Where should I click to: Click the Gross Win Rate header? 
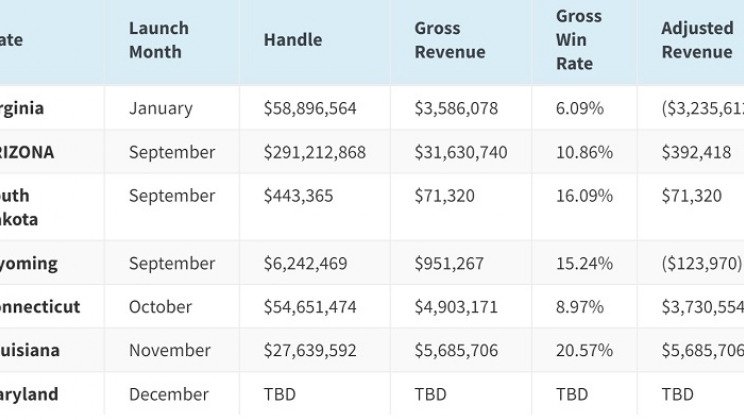(x=579, y=40)
